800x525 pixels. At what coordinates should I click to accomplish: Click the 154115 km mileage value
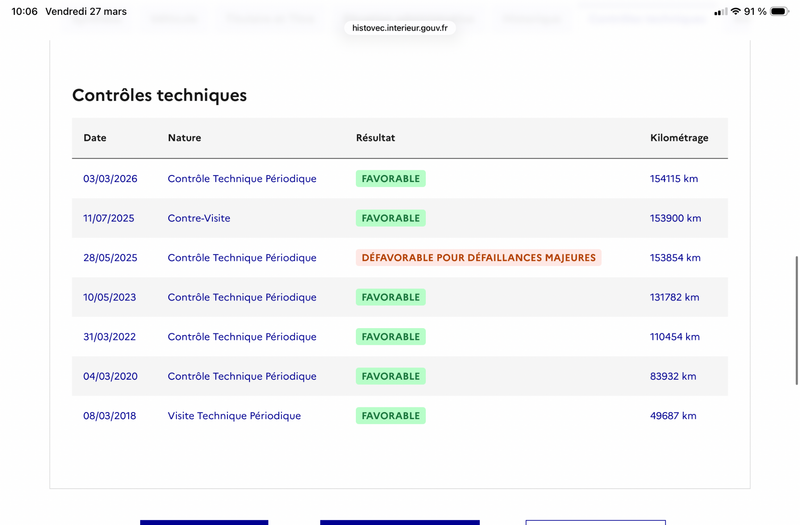(673, 179)
